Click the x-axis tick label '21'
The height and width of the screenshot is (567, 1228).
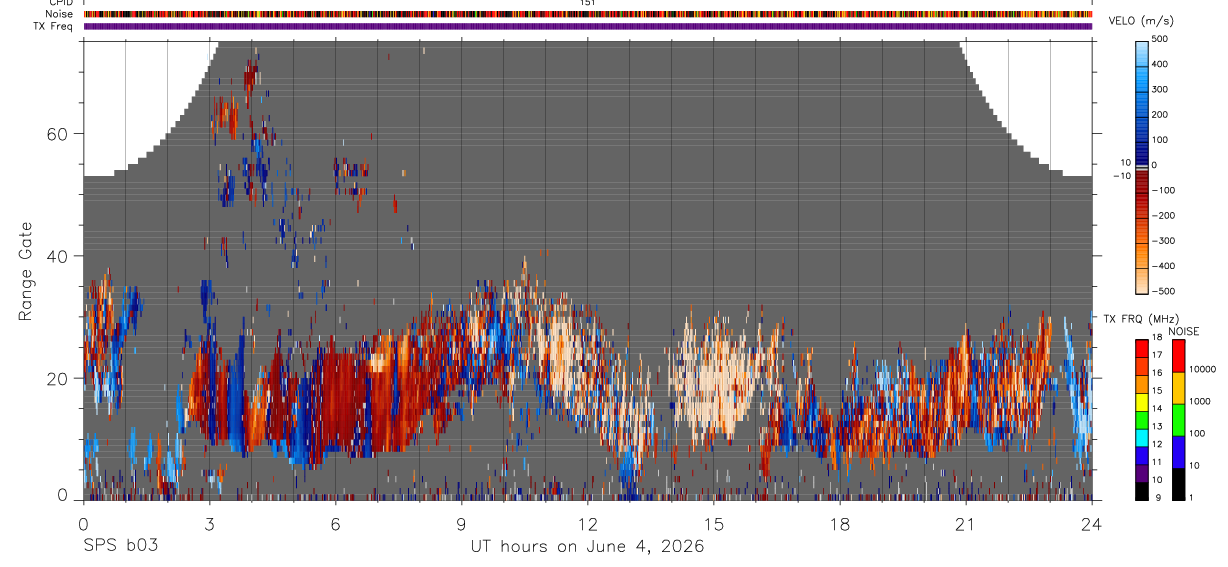point(966,523)
